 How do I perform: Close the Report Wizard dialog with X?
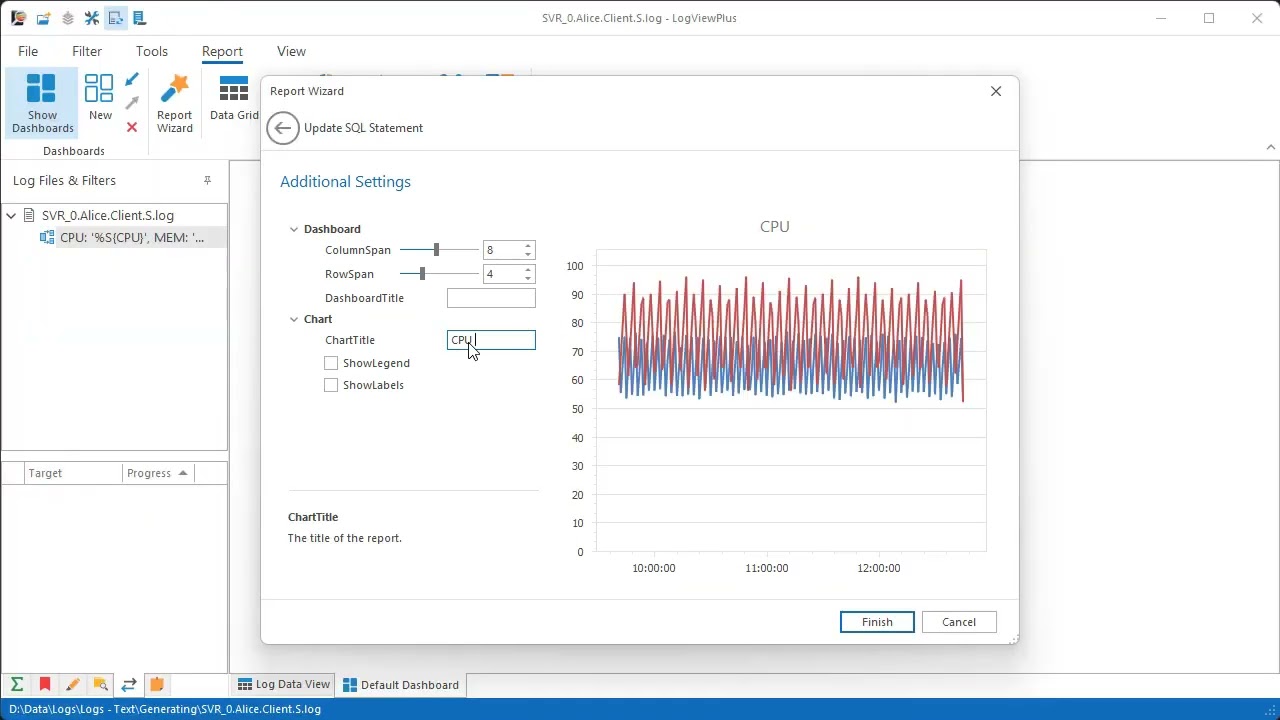point(996,91)
